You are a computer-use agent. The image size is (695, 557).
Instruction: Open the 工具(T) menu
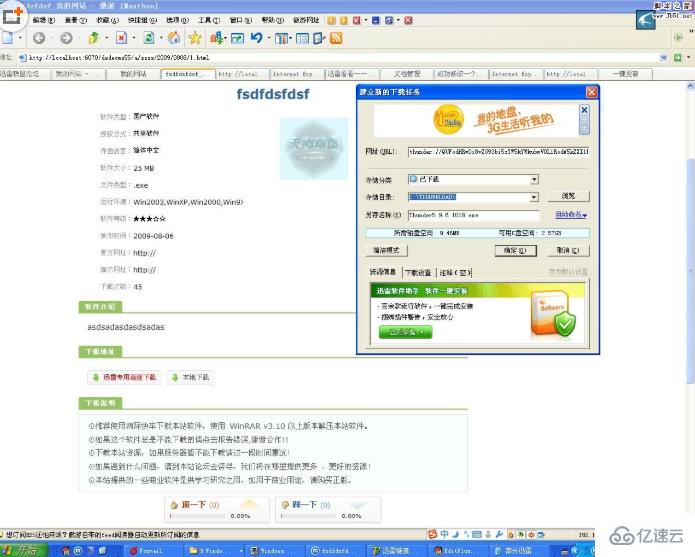click(209, 20)
